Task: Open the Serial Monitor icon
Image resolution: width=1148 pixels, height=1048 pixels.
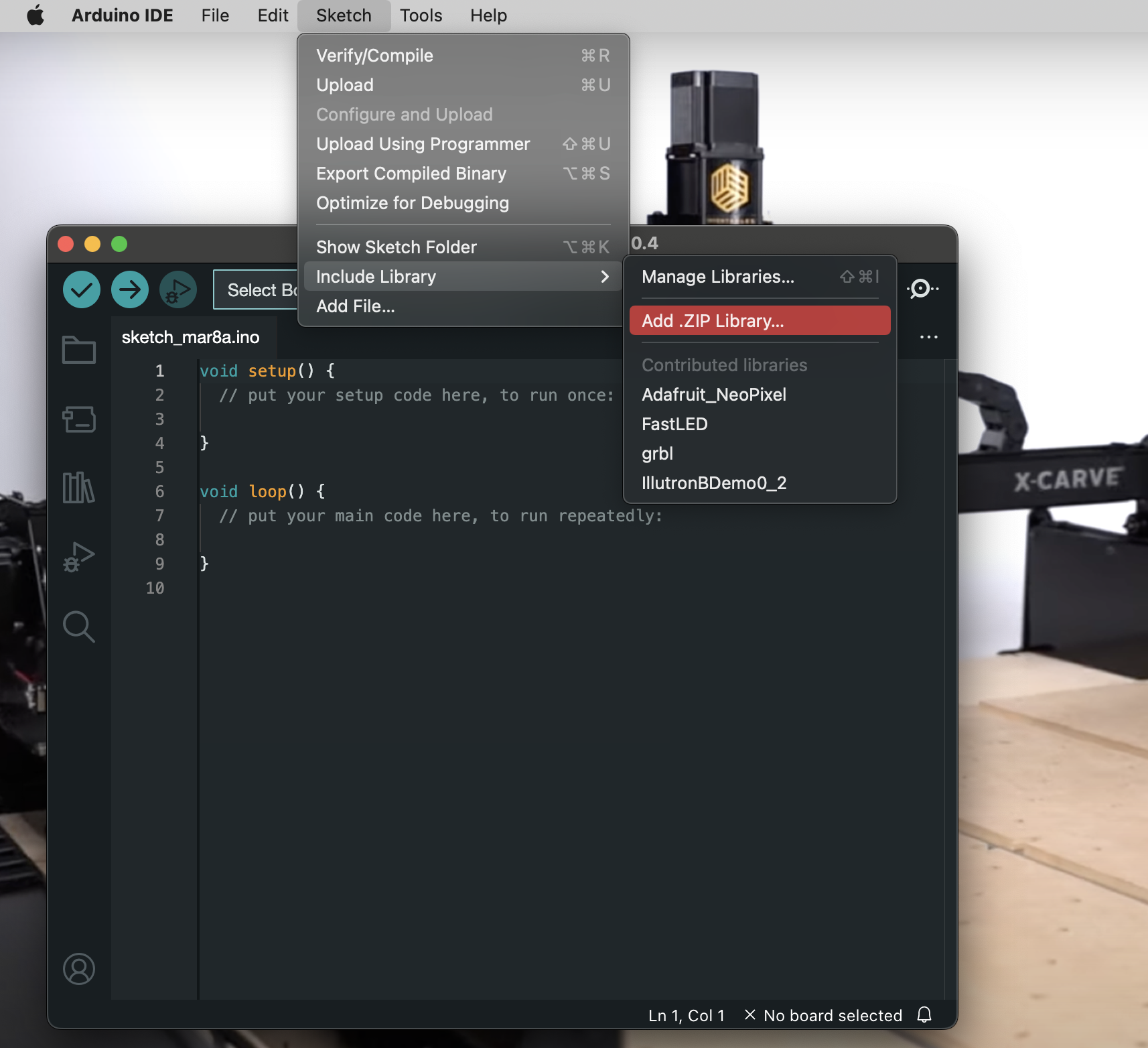Action: click(923, 289)
